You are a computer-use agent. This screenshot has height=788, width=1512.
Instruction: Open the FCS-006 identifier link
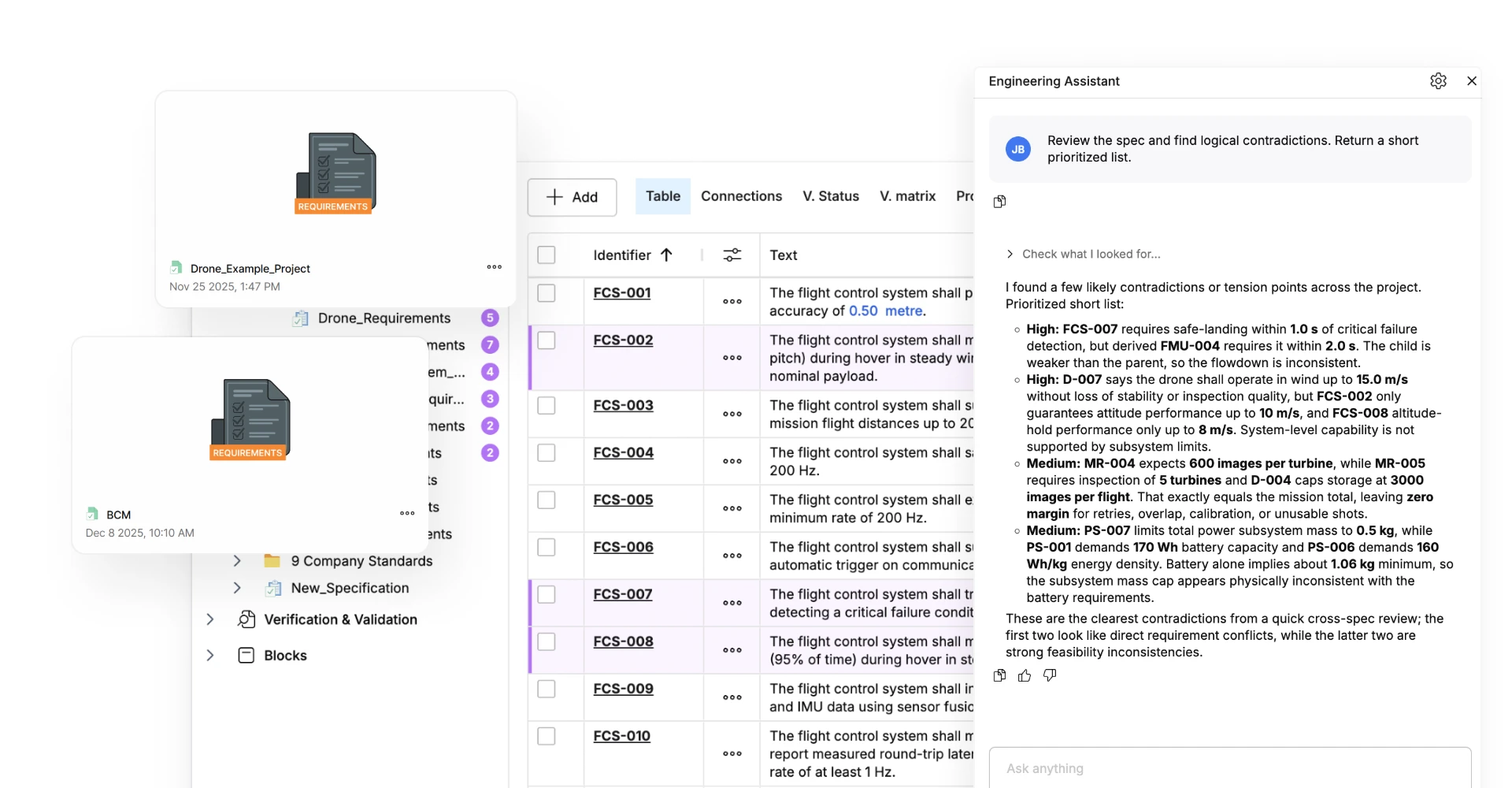(x=623, y=547)
